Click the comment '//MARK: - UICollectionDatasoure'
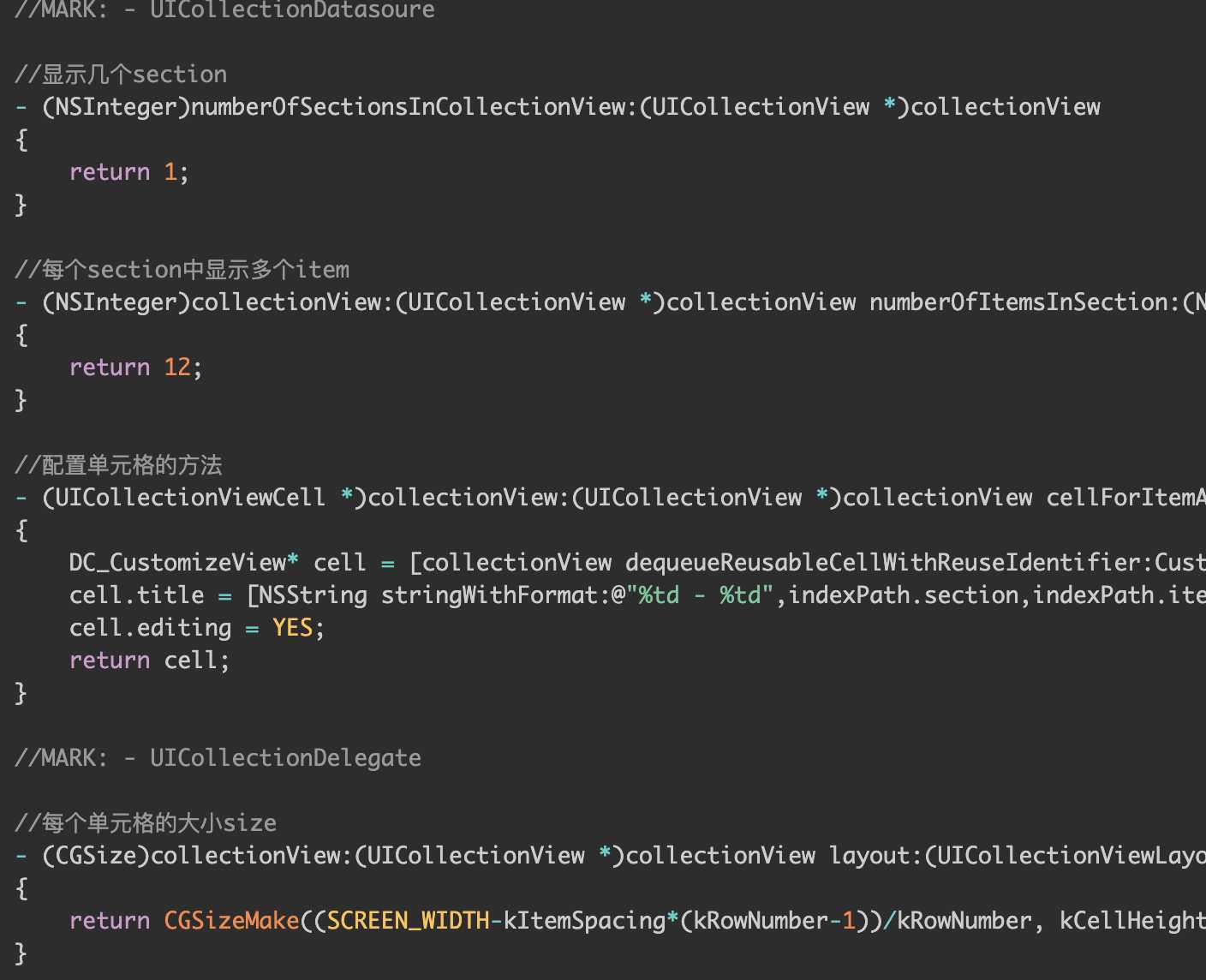Screen dimensions: 1206x980 pos(224,10)
